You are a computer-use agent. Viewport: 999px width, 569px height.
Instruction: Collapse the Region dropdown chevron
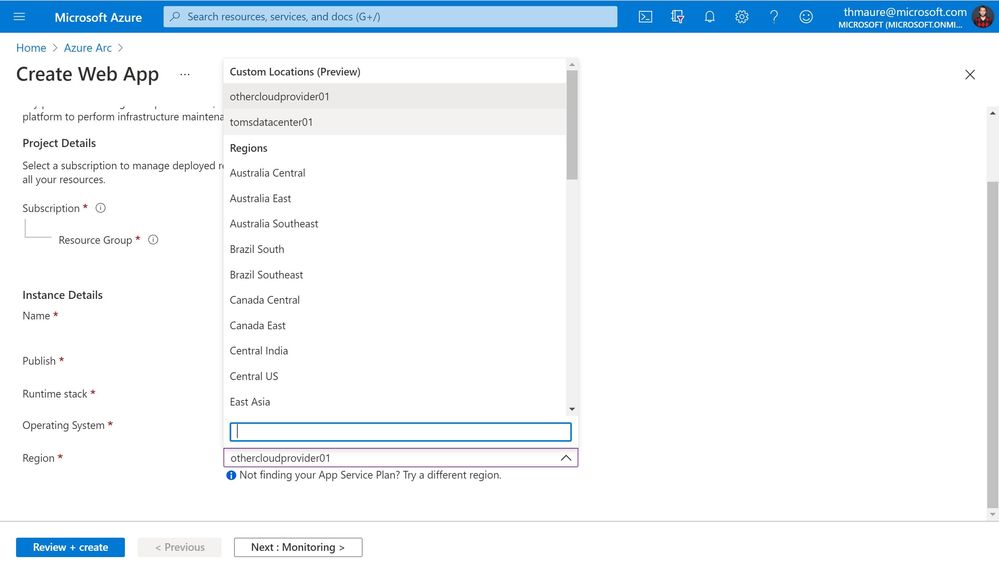click(x=565, y=457)
